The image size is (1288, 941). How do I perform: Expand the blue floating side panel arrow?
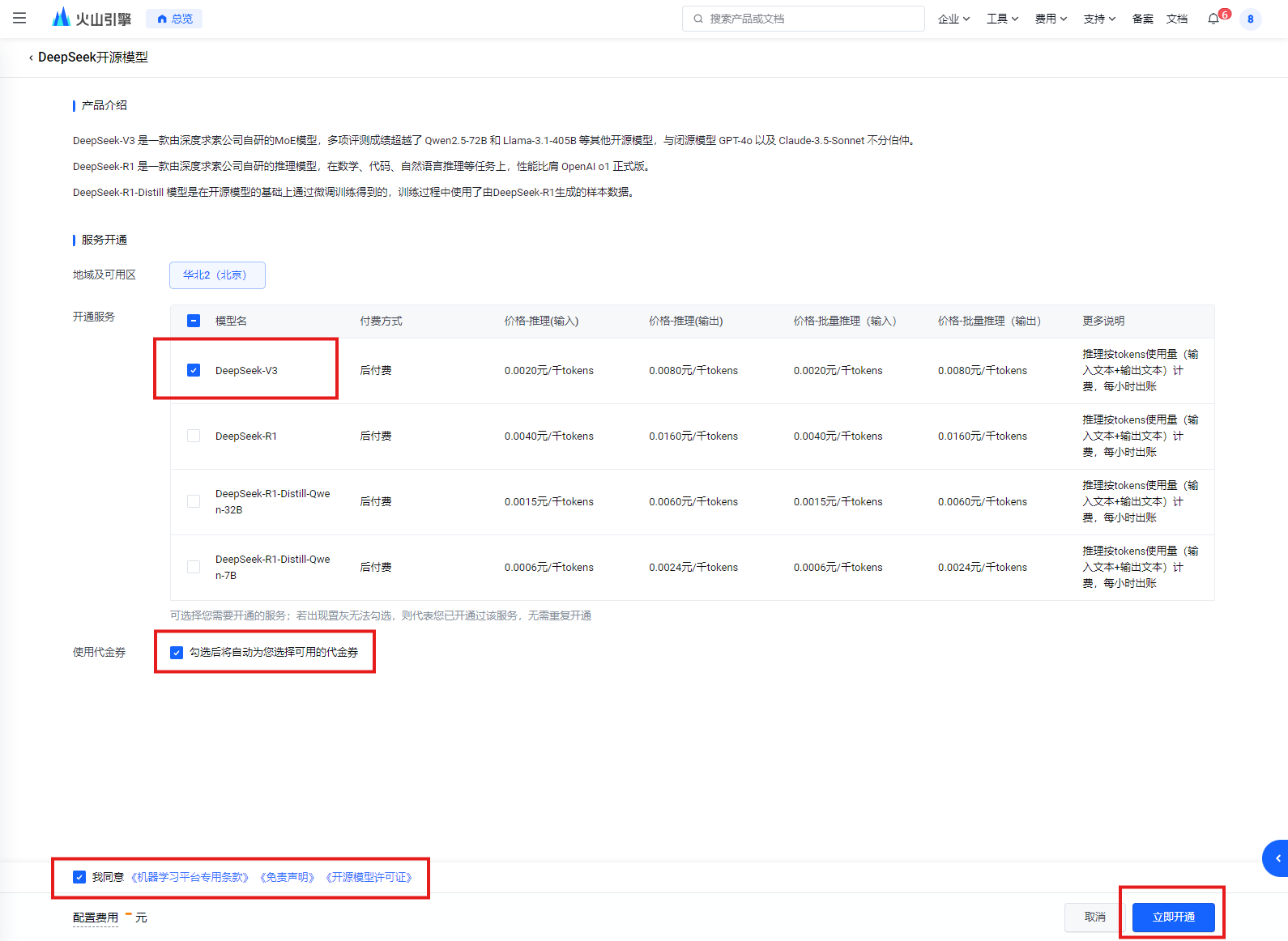1277,858
